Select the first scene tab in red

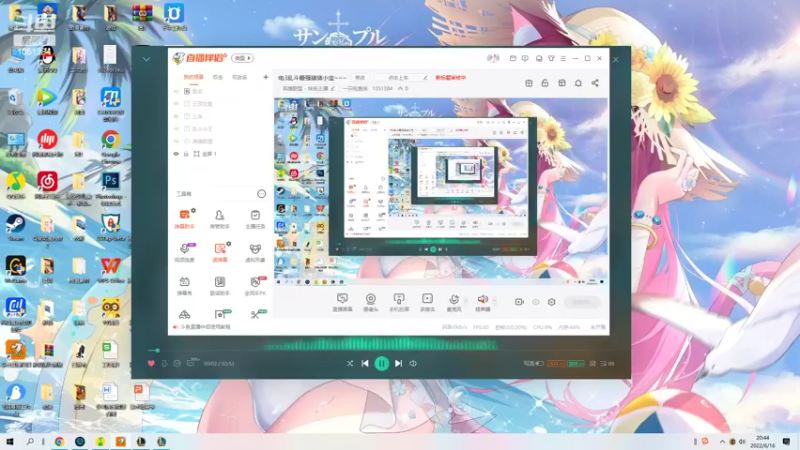click(193, 77)
